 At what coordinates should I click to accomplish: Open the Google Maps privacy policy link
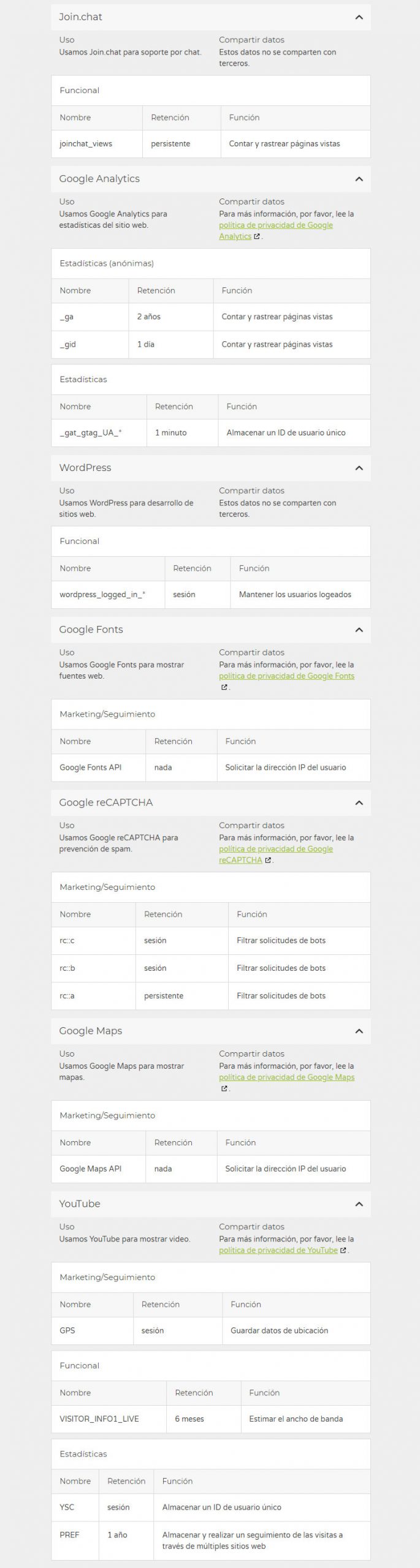tap(286, 1077)
